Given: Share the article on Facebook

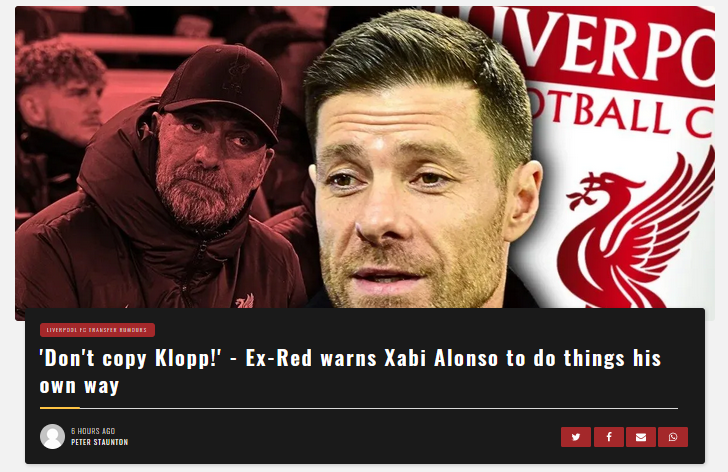Looking at the screenshot, I should (609, 437).
